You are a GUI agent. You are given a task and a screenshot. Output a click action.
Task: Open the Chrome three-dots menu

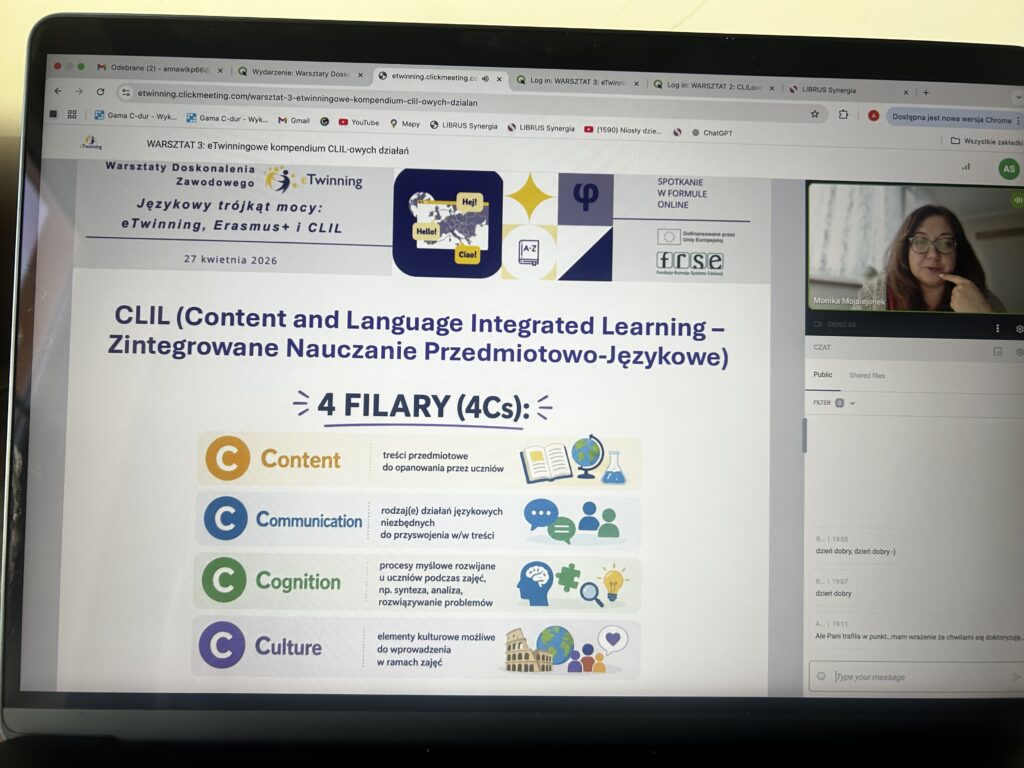[1018, 120]
